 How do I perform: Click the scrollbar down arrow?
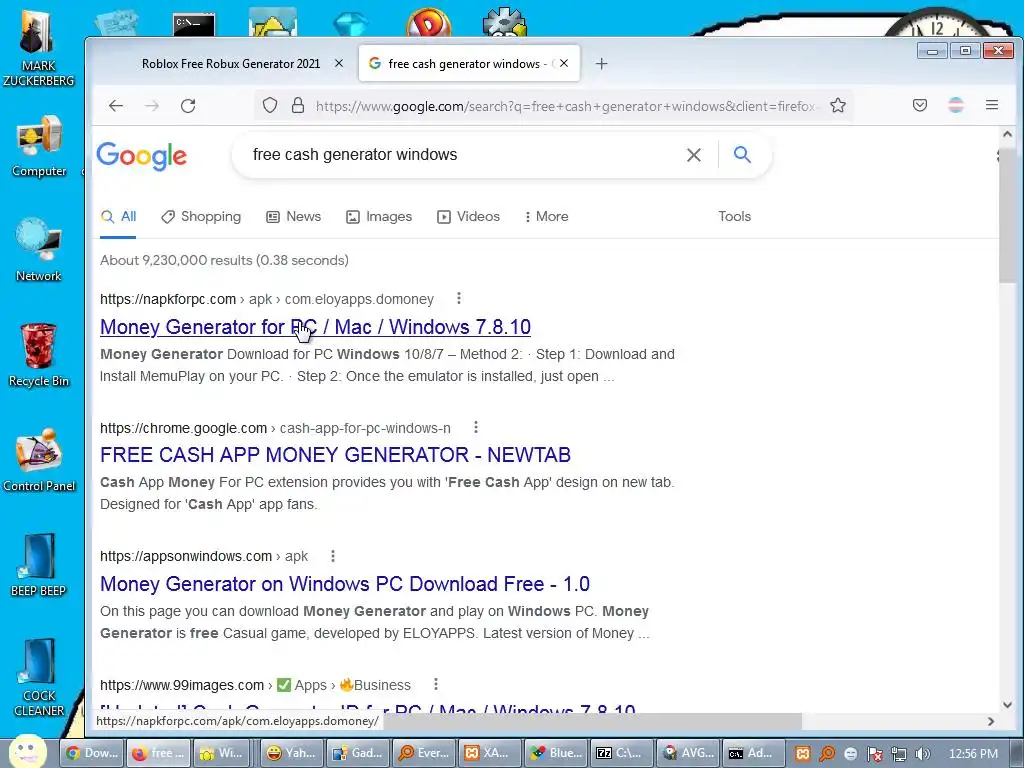[1007, 705]
